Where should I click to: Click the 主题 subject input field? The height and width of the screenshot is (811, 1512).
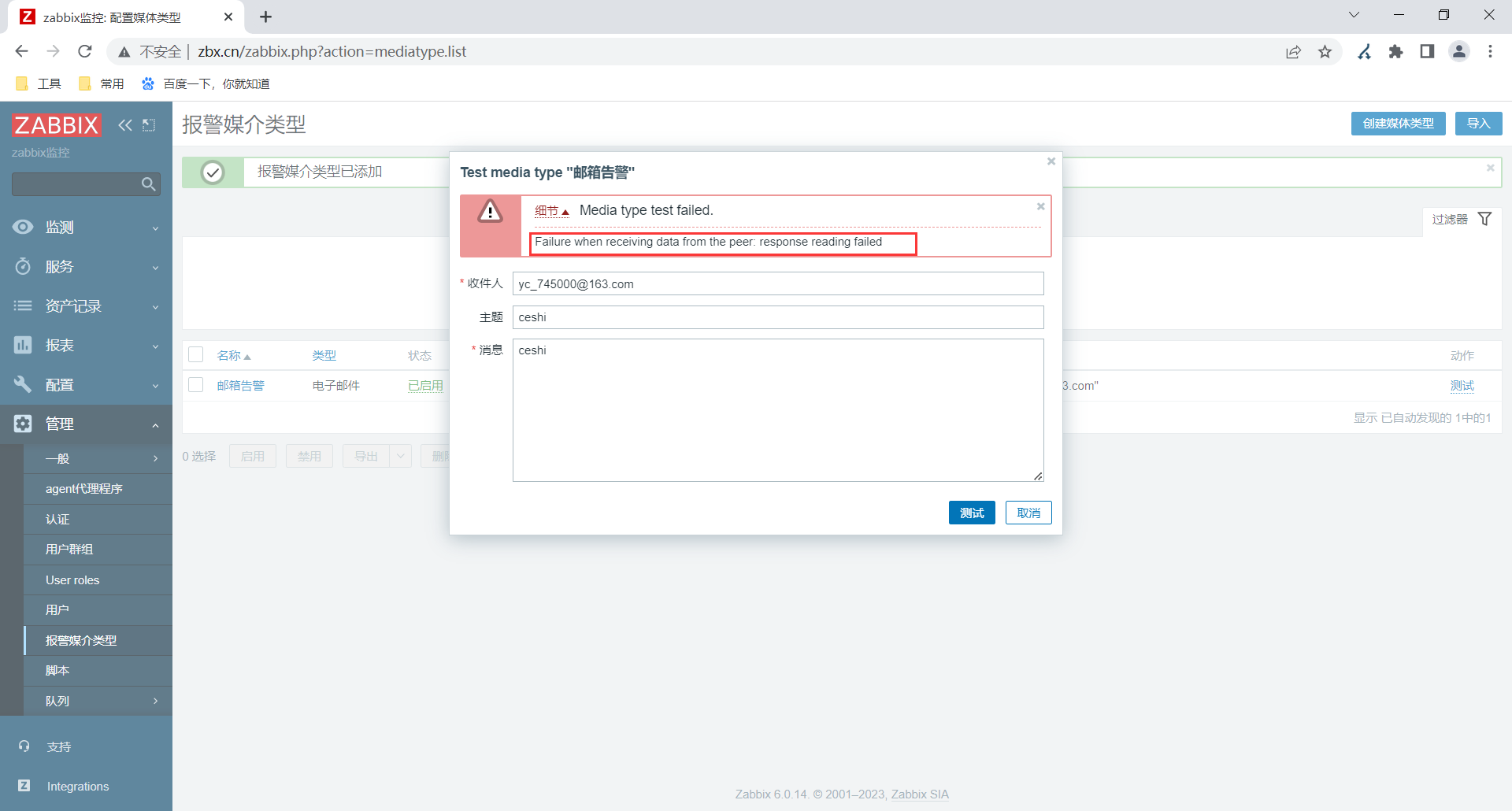(778, 317)
